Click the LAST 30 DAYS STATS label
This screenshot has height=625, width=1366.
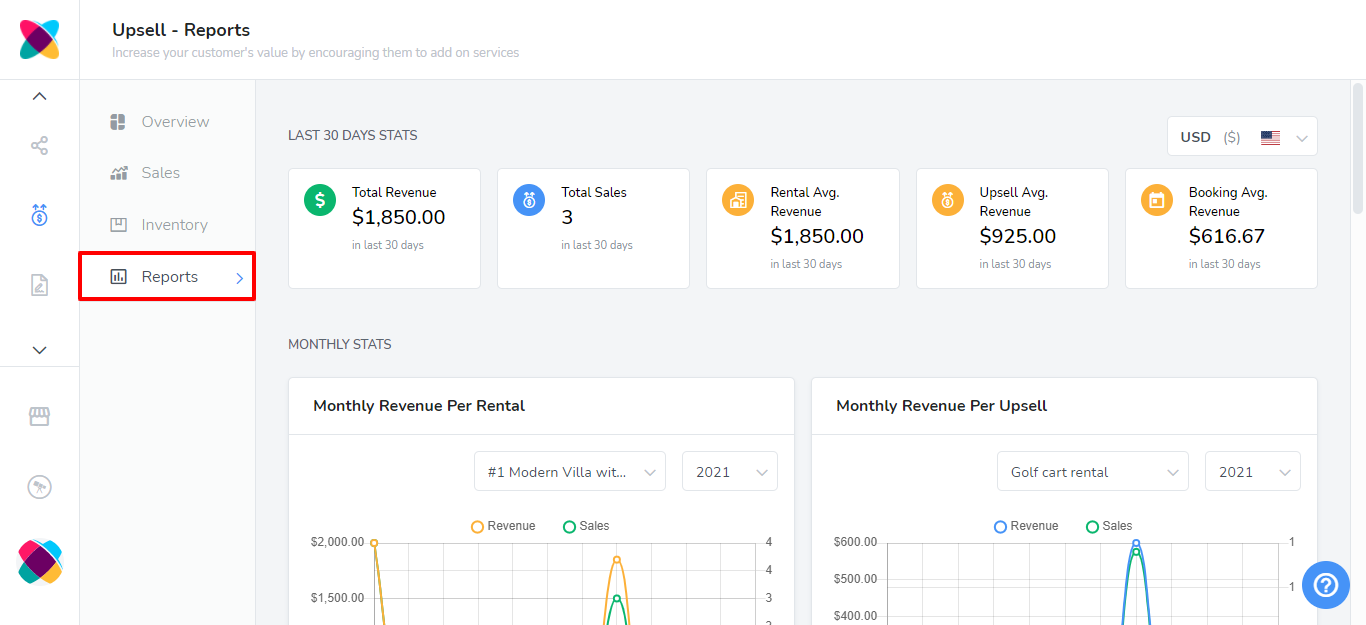coord(353,135)
